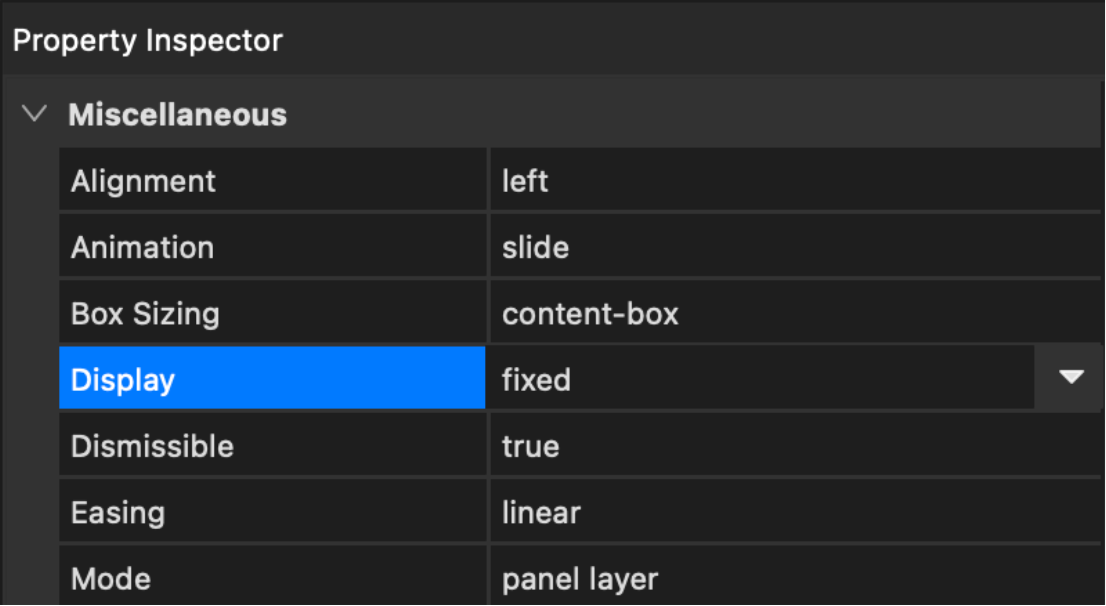The height and width of the screenshot is (606, 1106).
Task: Toggle the Dismissible value 'true'
Action: pyautogui.click(x=531, y=446)
